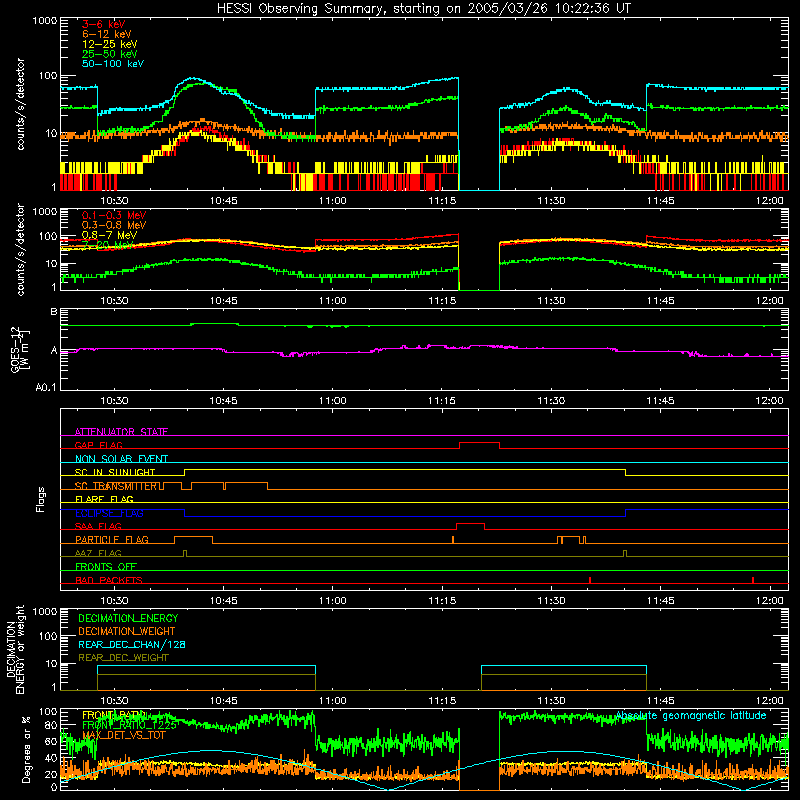800x800 pixels.
Task: Select the DECIMATION_ENERGY legend label
Action: pyautogui.click(x=128, y=618)
